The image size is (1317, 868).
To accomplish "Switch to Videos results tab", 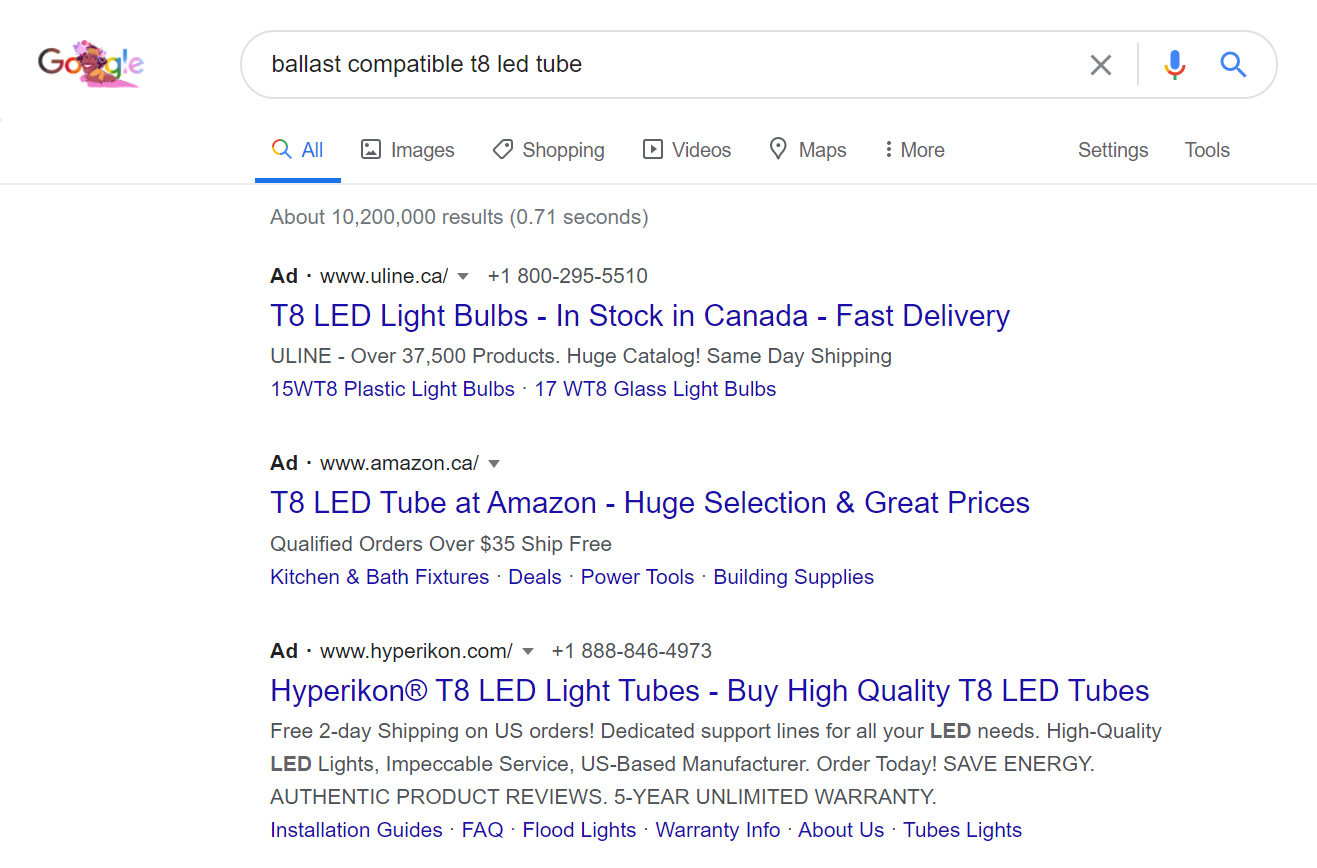I will tap(686, 150).
